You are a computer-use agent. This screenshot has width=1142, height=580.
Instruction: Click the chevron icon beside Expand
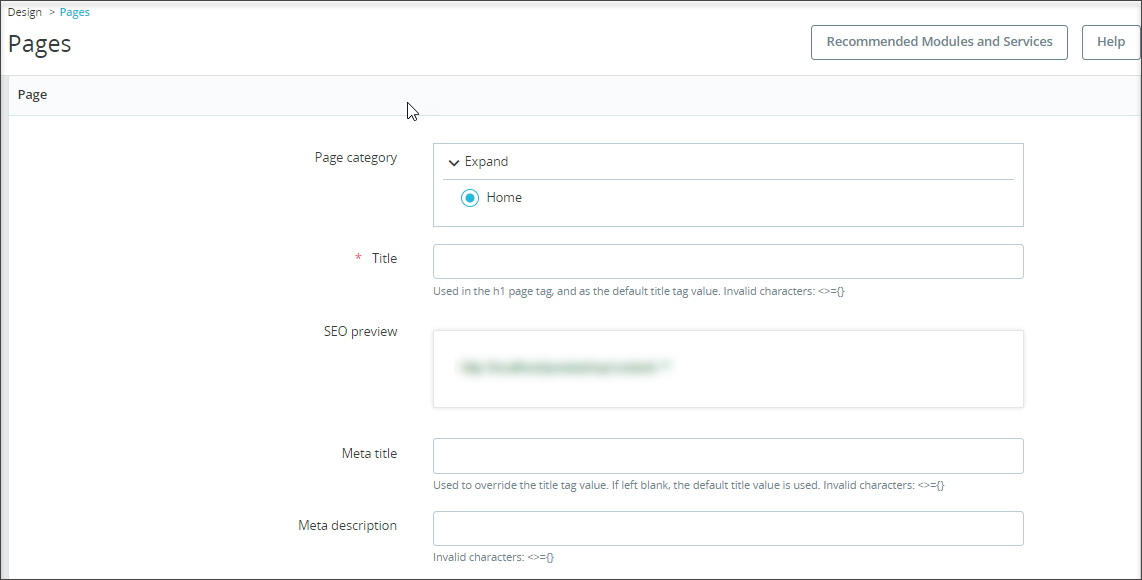[454, 162]
